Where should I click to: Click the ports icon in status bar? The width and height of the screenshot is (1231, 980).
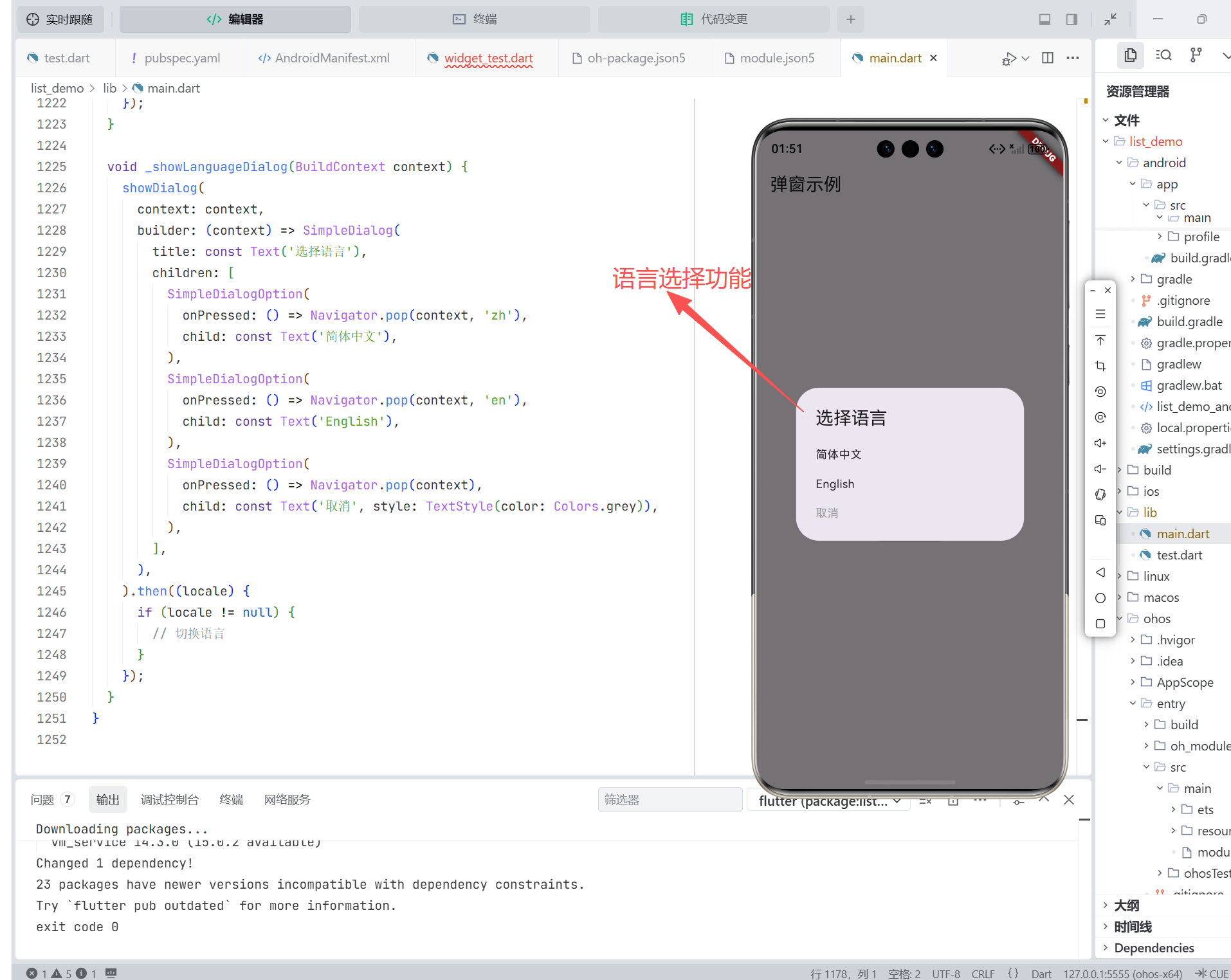tap(111, 973)
